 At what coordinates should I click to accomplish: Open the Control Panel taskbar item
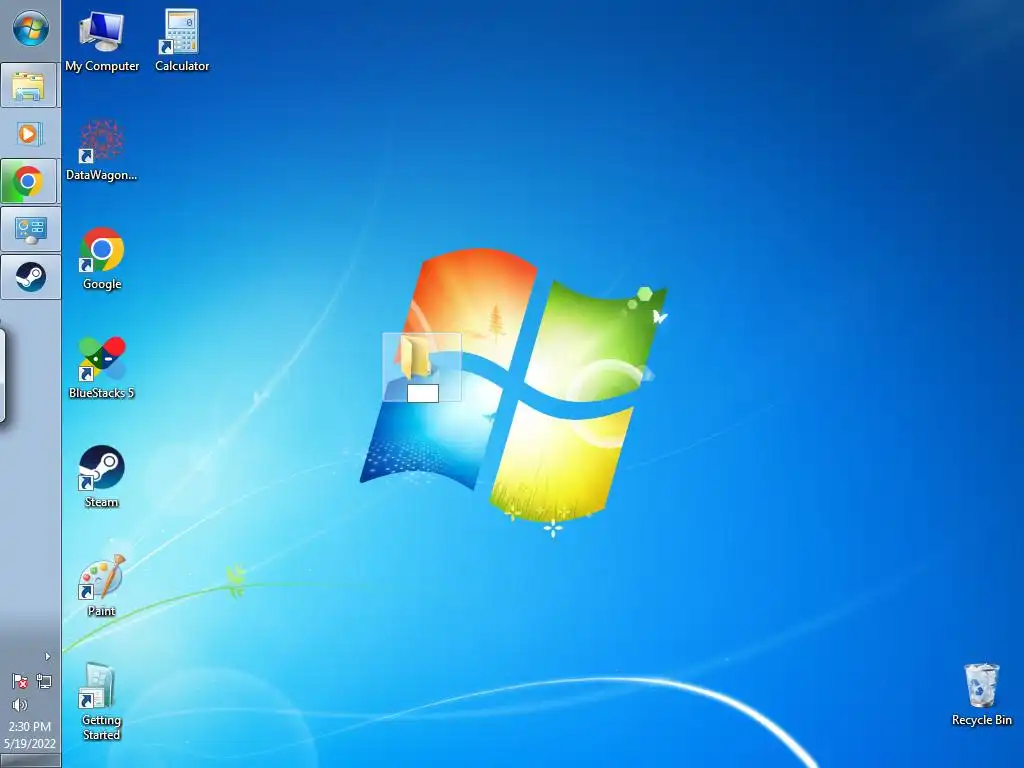point(30,229)
